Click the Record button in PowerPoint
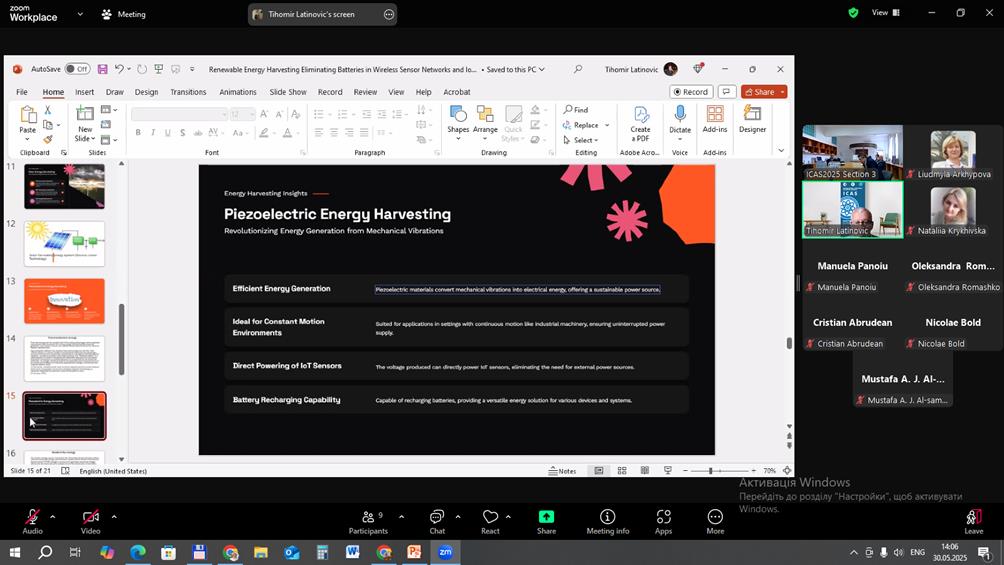The image size is (1004, 565). coord(691,92)
